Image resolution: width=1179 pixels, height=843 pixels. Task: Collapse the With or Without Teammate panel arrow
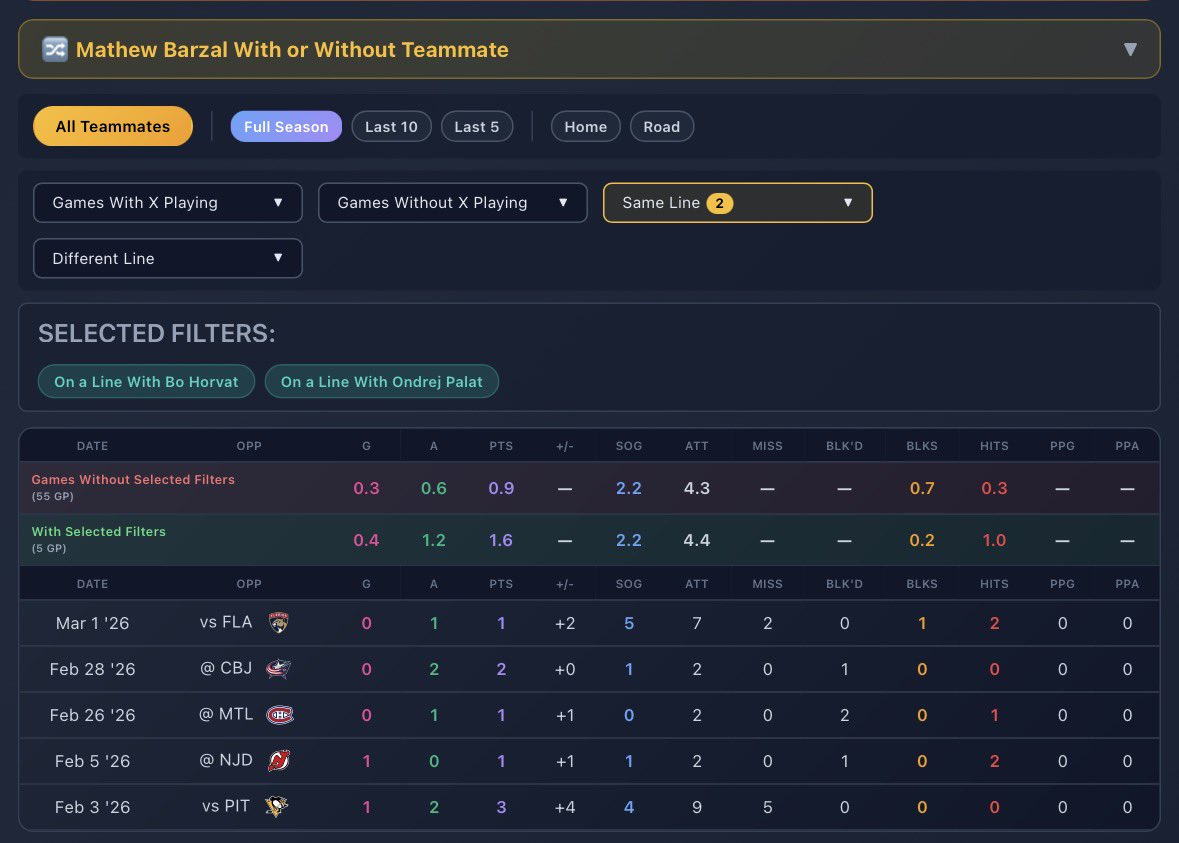click(x=1129, y=50)
